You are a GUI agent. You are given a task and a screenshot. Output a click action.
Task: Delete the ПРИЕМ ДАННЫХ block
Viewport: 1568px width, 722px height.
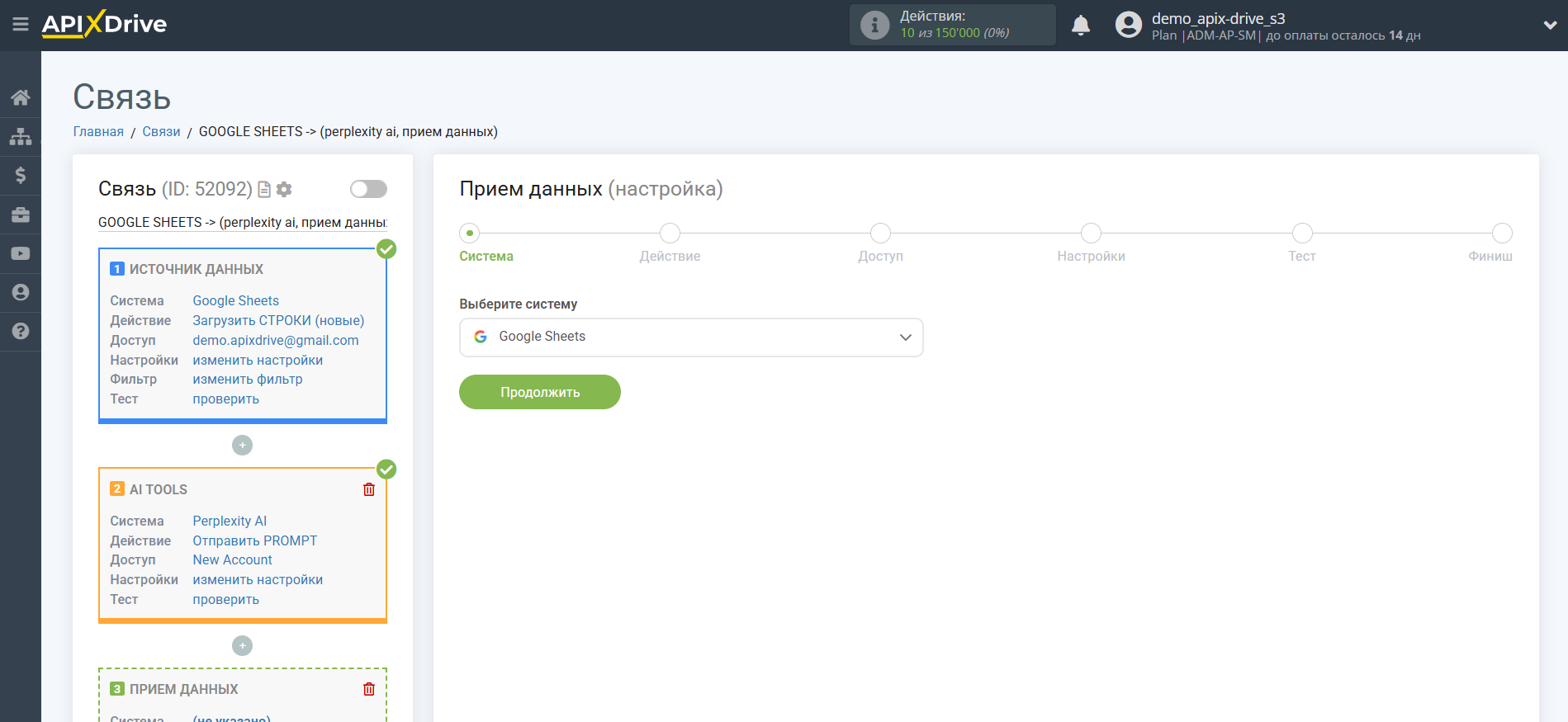point(369,689)
